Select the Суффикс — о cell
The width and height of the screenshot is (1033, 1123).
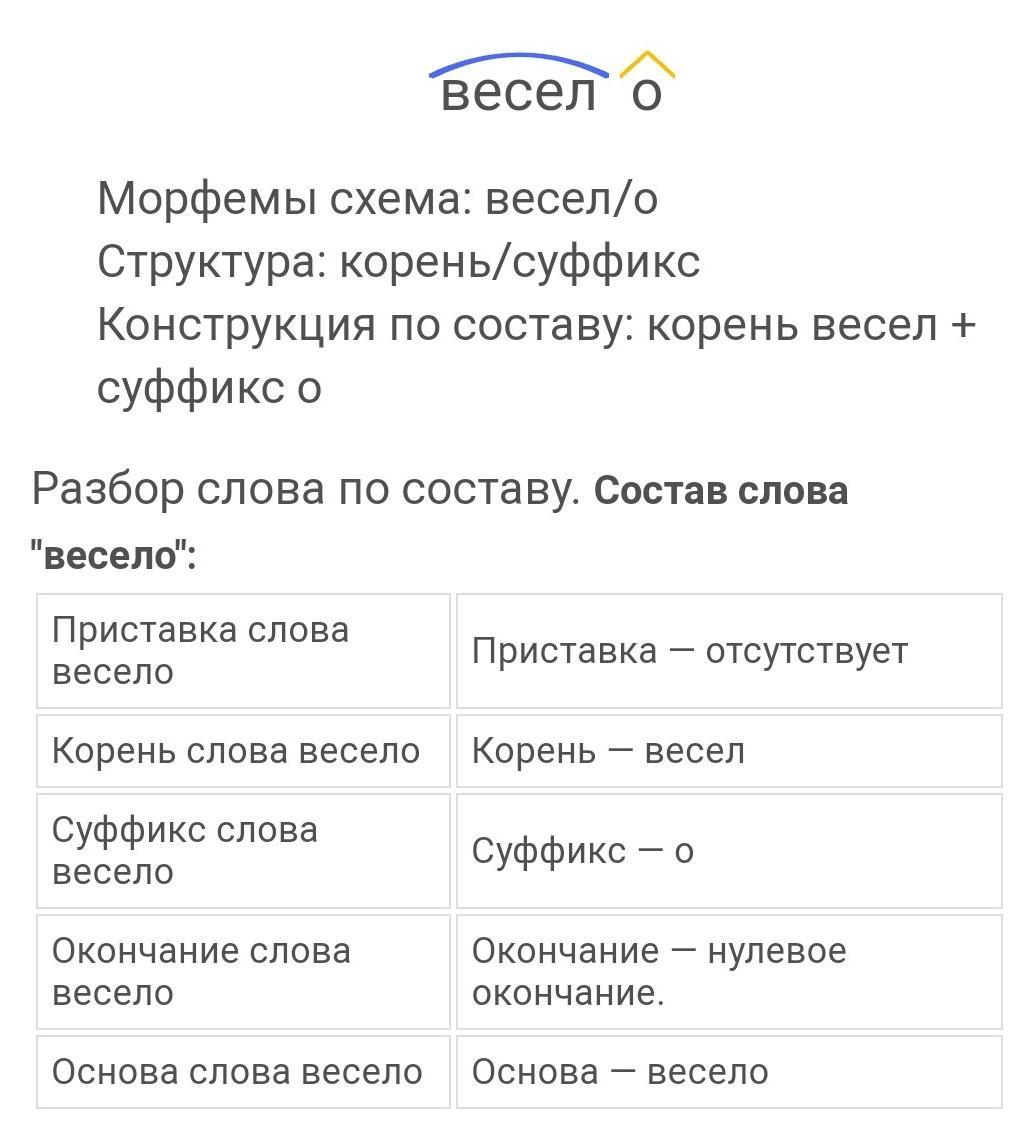(728, 851)
